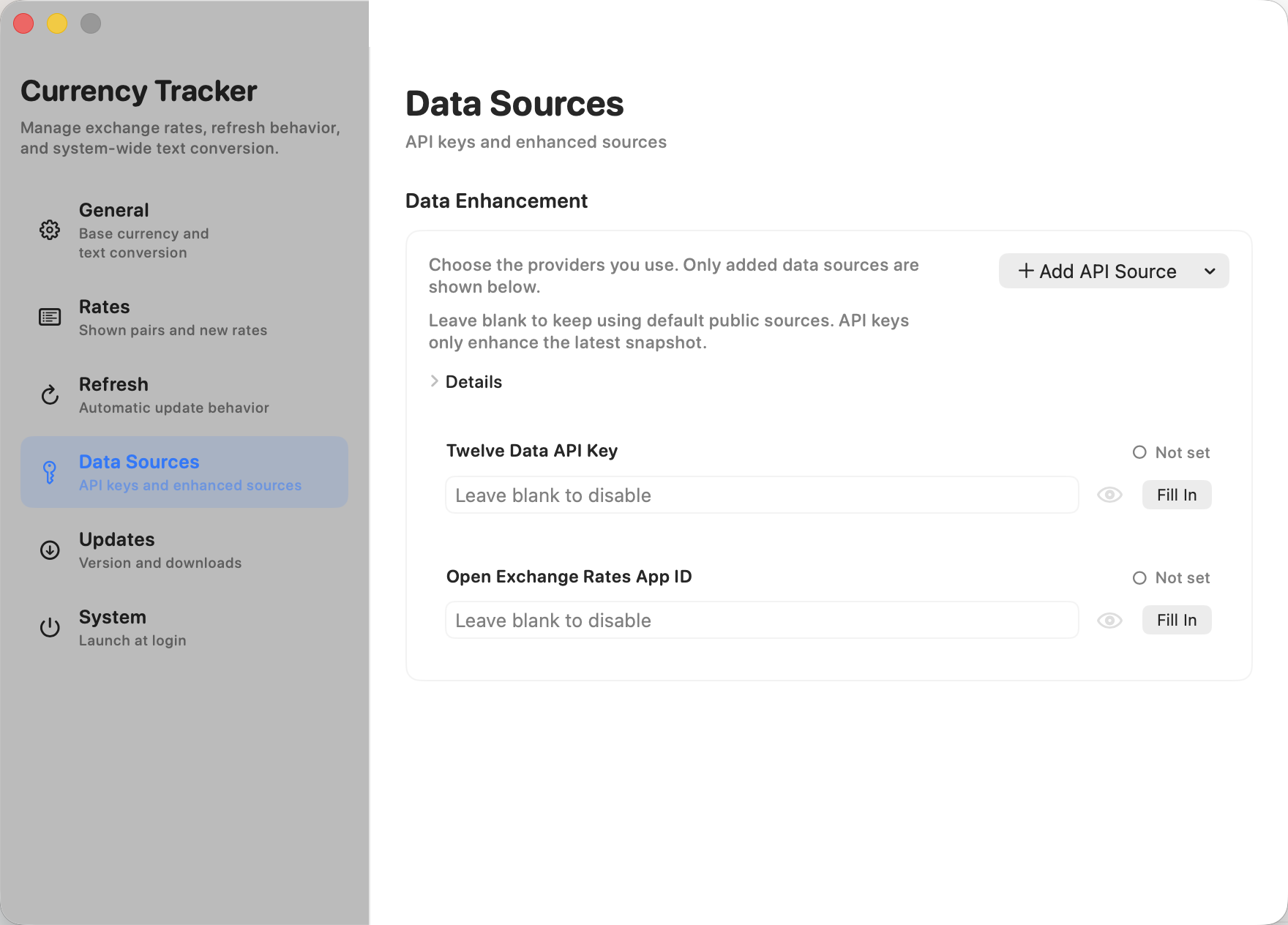The height and width of the screenshot is (925, 1288).
Task: Open General settings via the gear icon
Action: point(49,229)
